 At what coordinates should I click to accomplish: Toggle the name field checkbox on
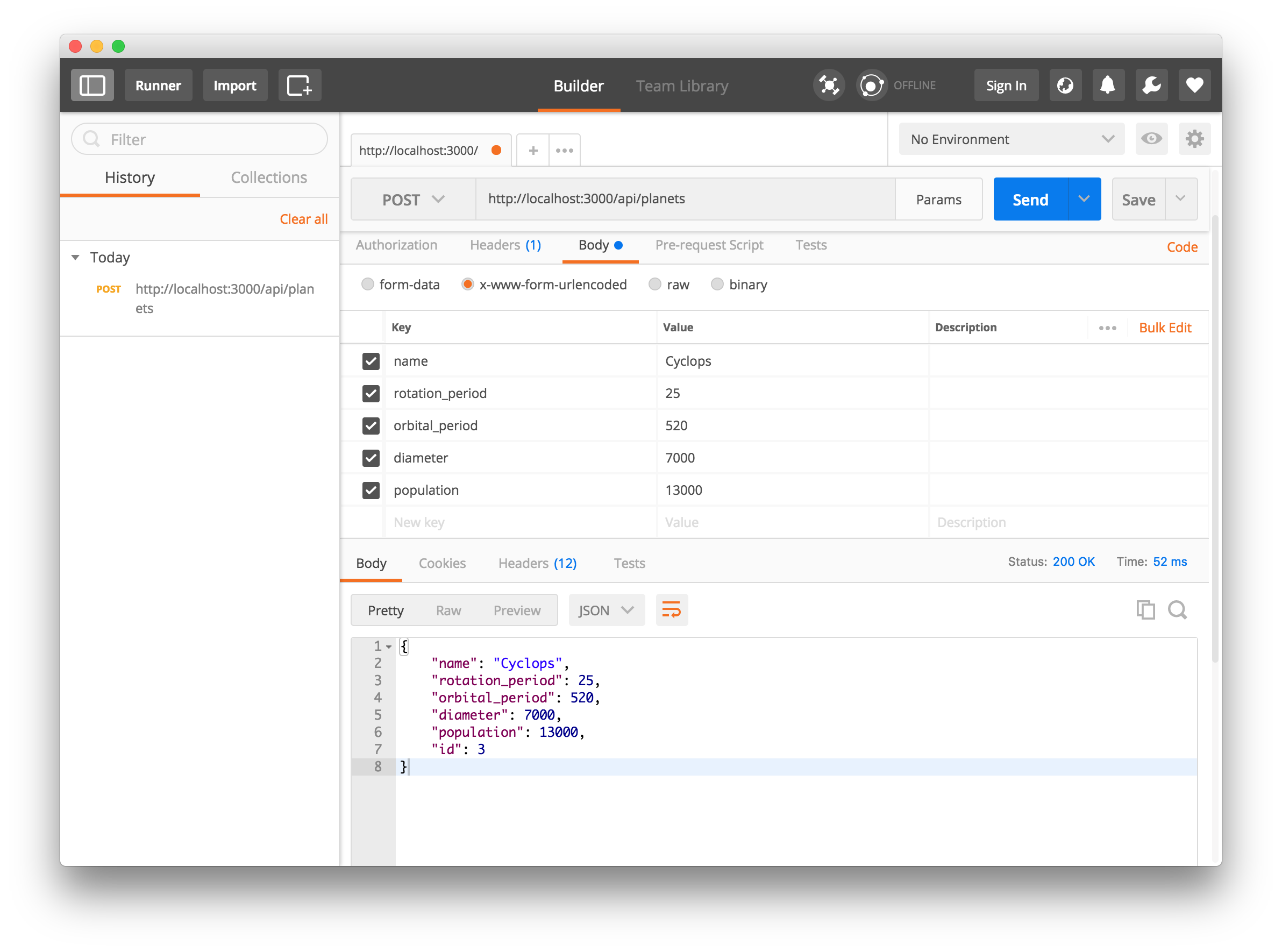pos(370,360)
